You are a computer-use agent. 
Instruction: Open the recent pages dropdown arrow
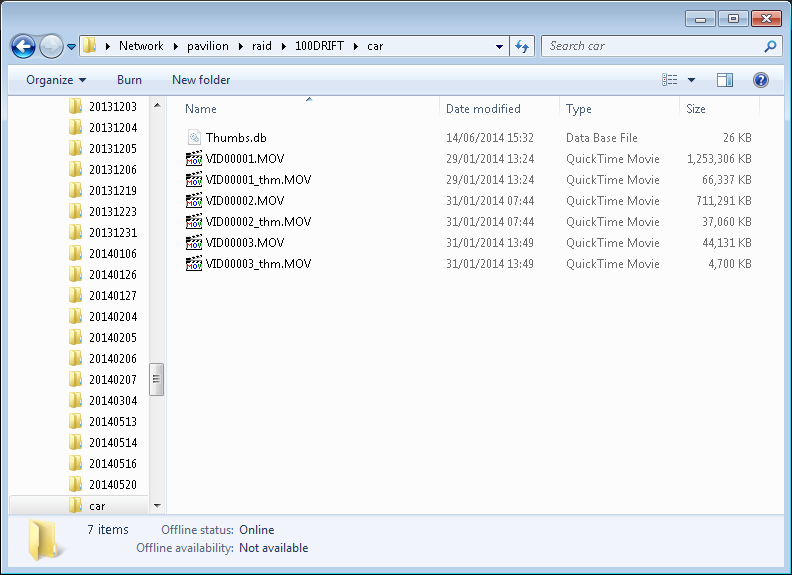click(x=72, y=46)
